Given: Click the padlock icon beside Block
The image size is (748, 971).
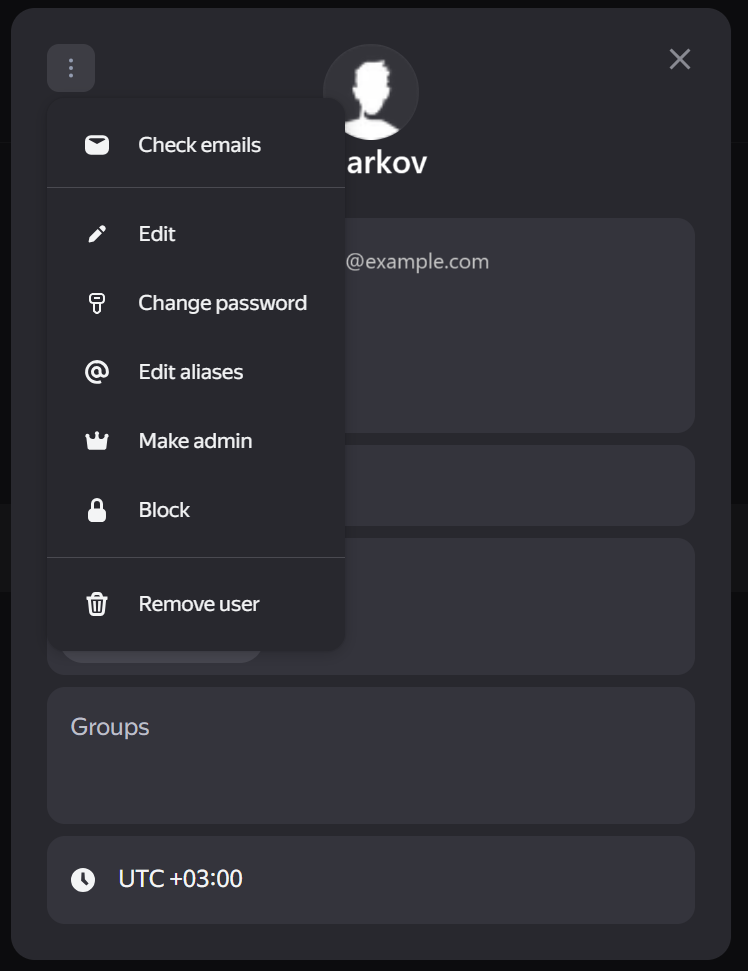Looking at the screenshot, I should 97,510.
